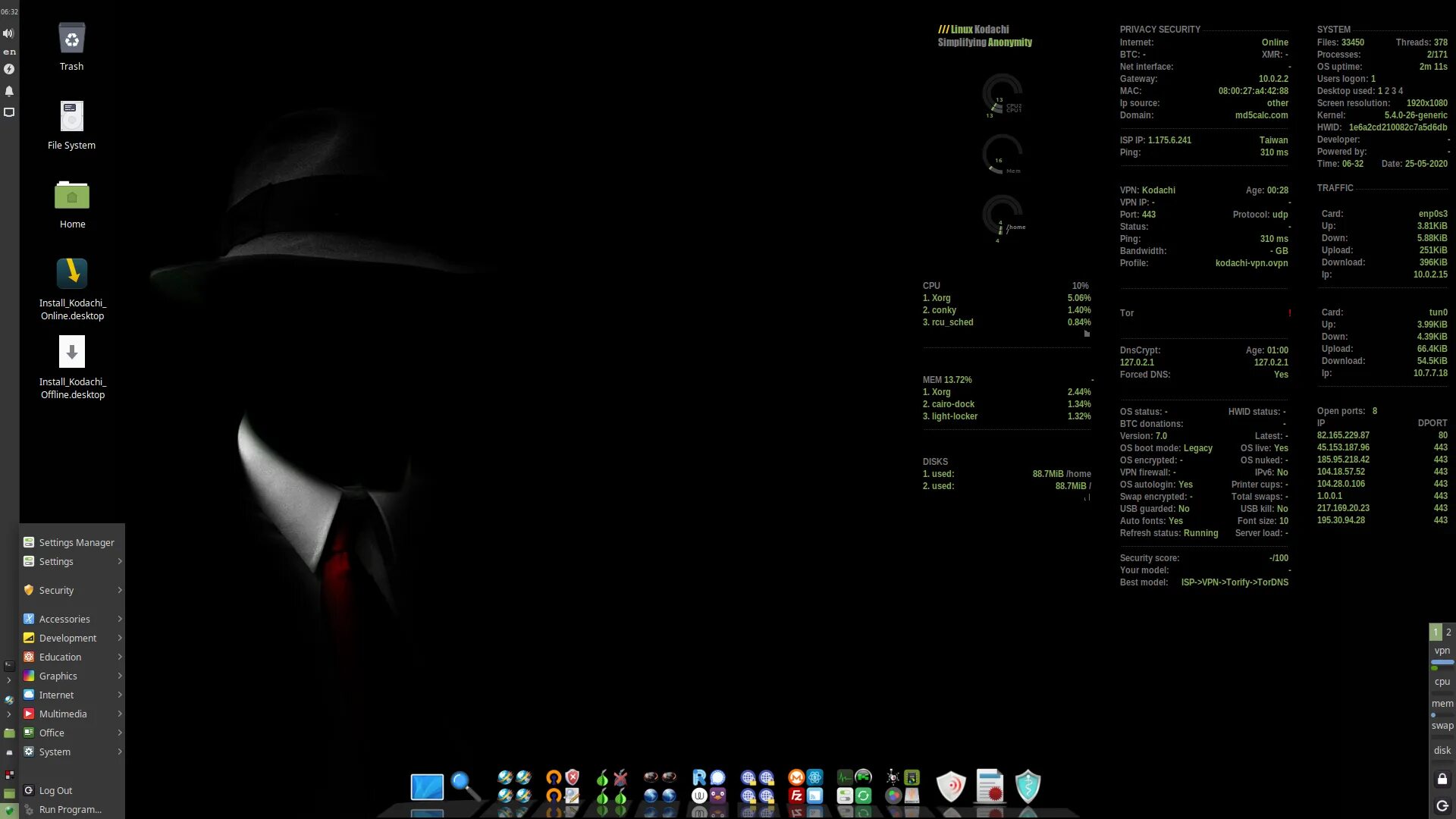
Task: Open File System manager icon
Action: 71,117
